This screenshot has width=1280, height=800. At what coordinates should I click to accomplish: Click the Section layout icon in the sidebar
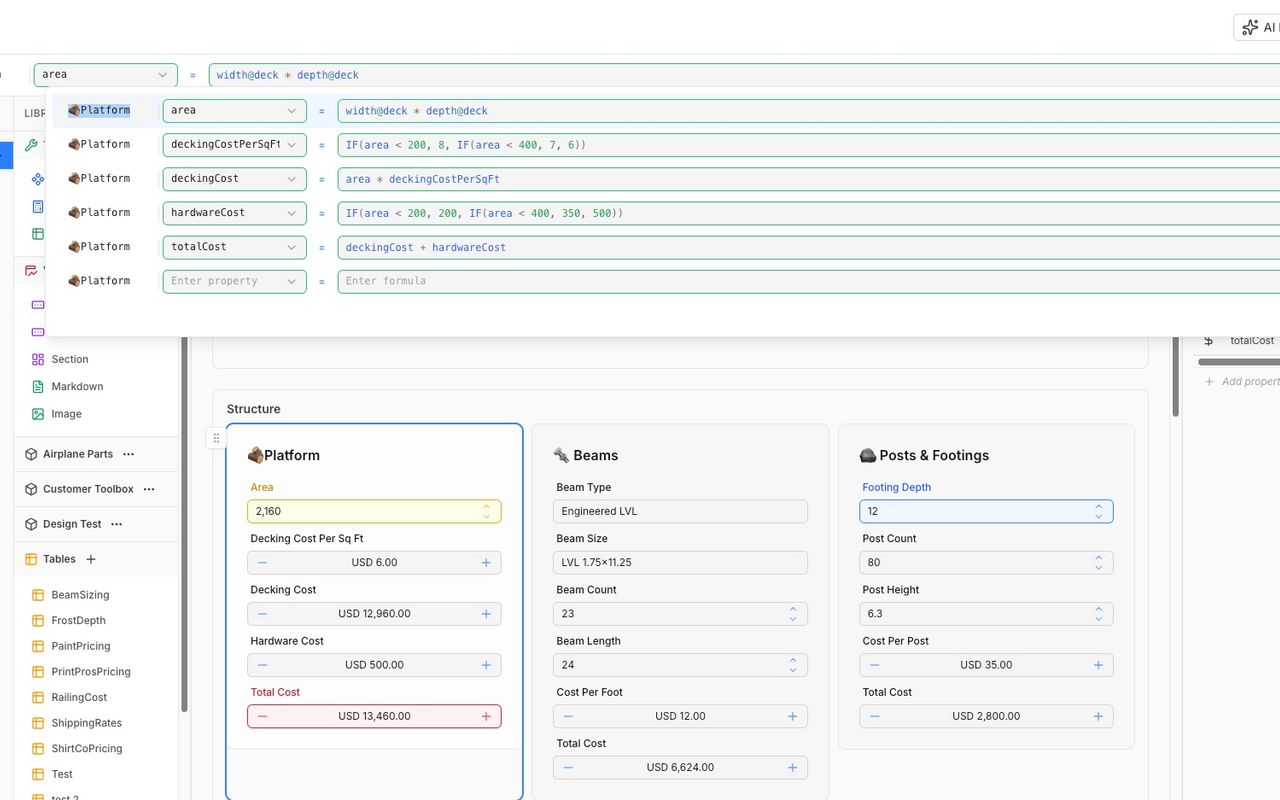(38, 359)
